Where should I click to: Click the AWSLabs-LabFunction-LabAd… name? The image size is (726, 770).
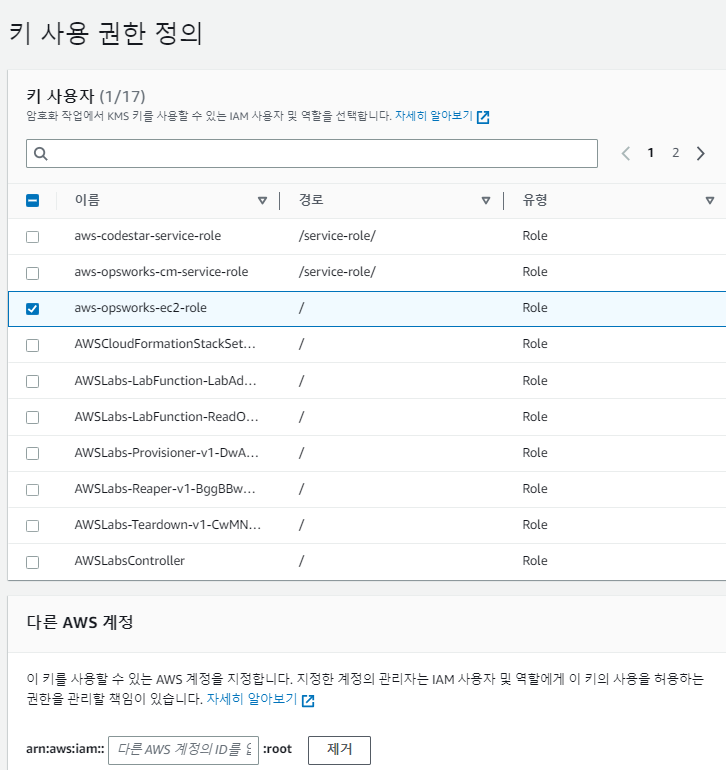(x=166, y=381)
